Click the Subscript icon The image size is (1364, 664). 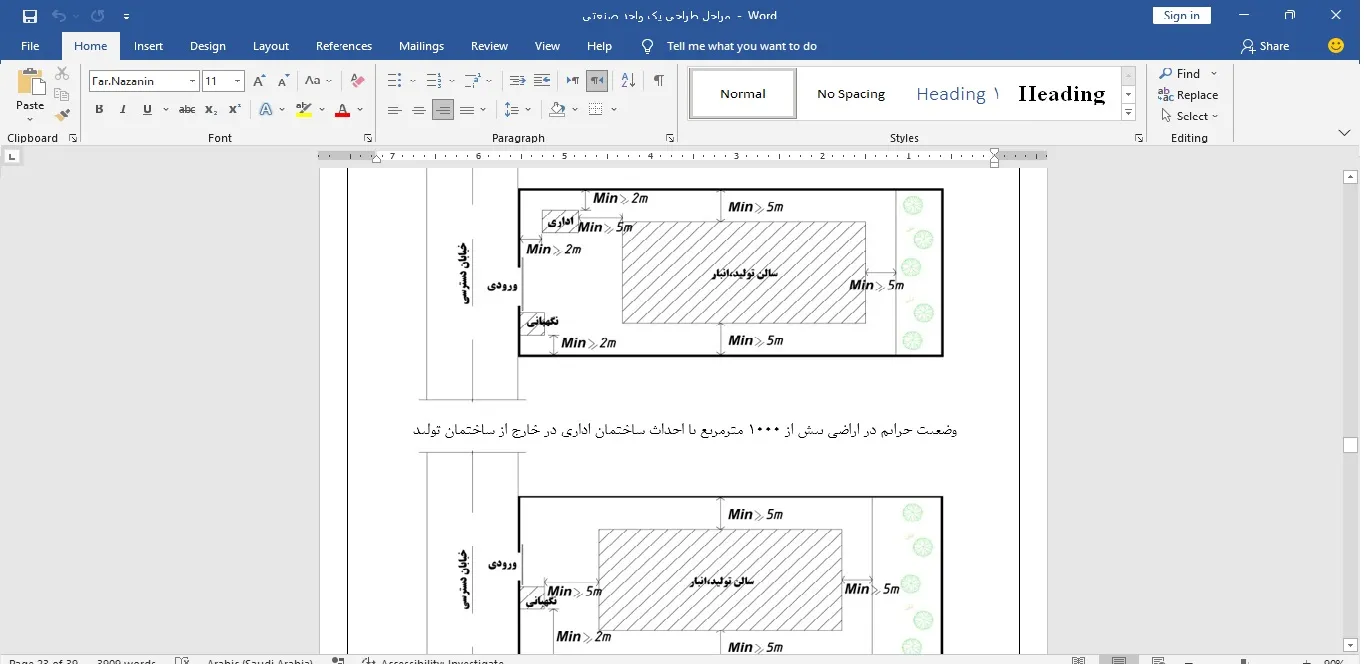[x=211, y=110]
